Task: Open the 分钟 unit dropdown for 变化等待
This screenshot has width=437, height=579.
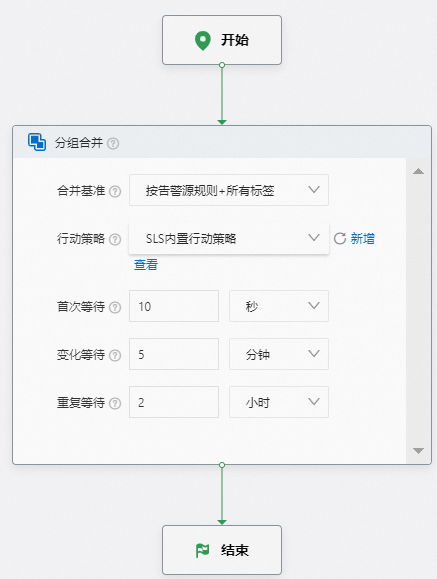Action: click(279, 354)
